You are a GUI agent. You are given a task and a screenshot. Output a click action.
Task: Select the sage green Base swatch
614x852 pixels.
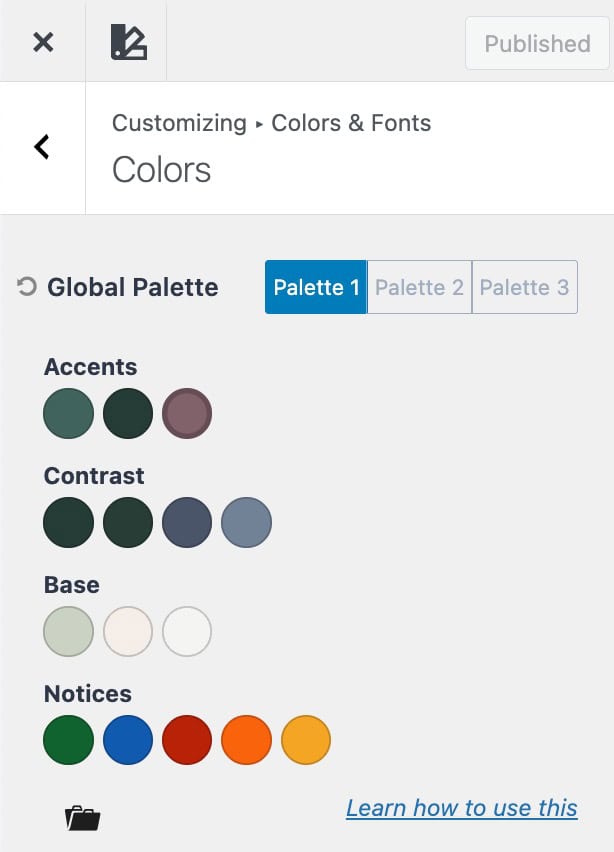(x=68, y=631)
